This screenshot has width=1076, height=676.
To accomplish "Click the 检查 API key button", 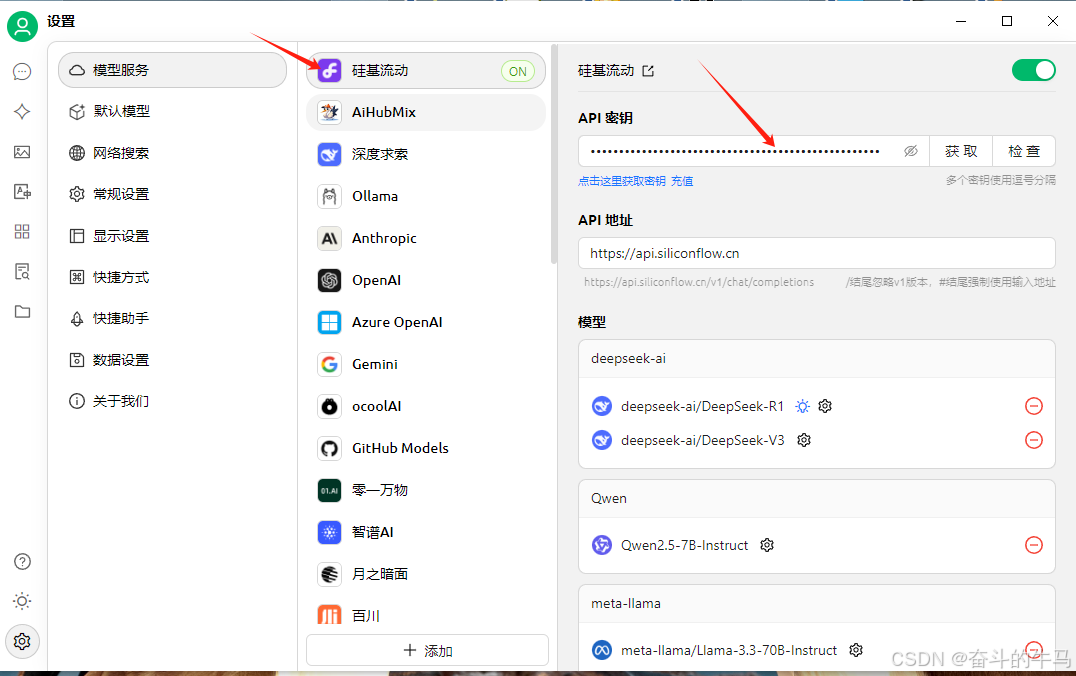I will tap(1024, 151).
